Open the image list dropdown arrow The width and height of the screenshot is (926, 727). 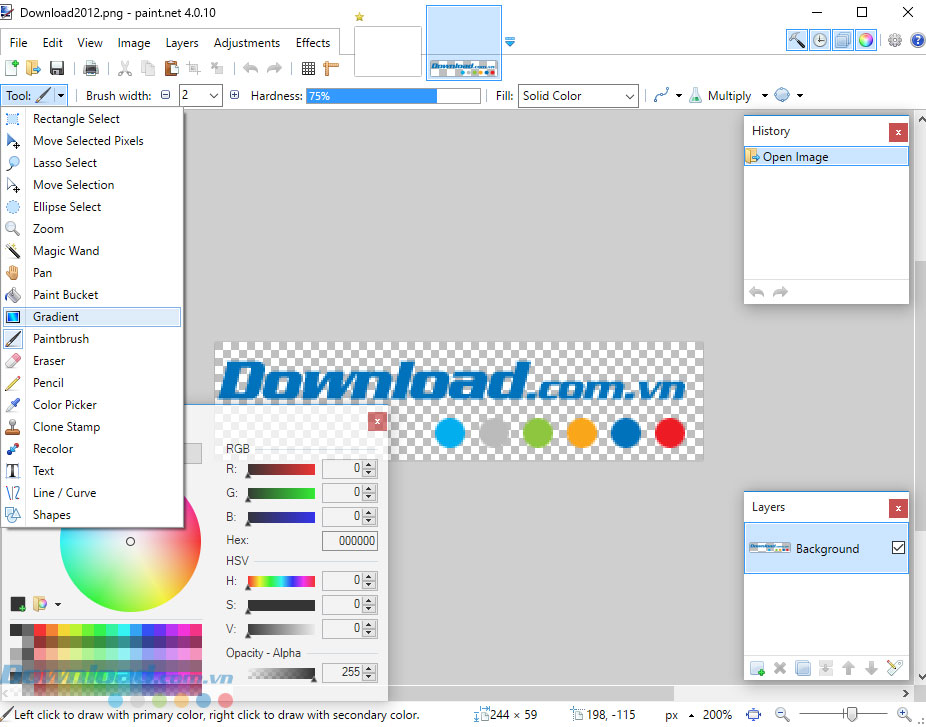510,42
